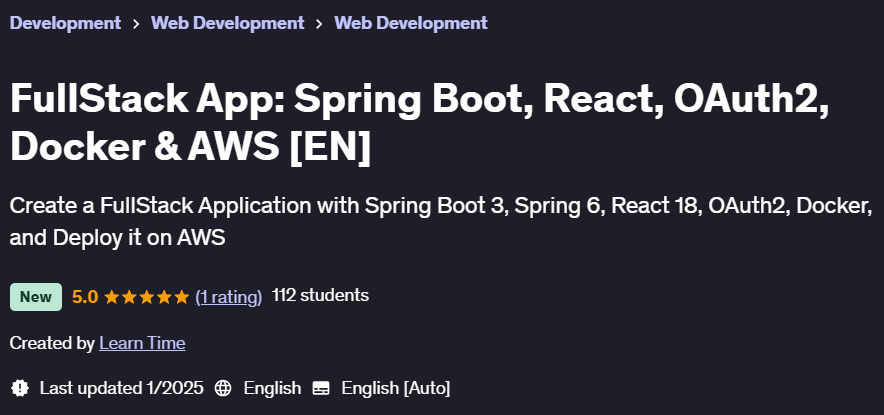This screenshot has height=415, width=884.
Task: Click the orange five-star rating
Action: pyautogui.click(x=147, y=297)
